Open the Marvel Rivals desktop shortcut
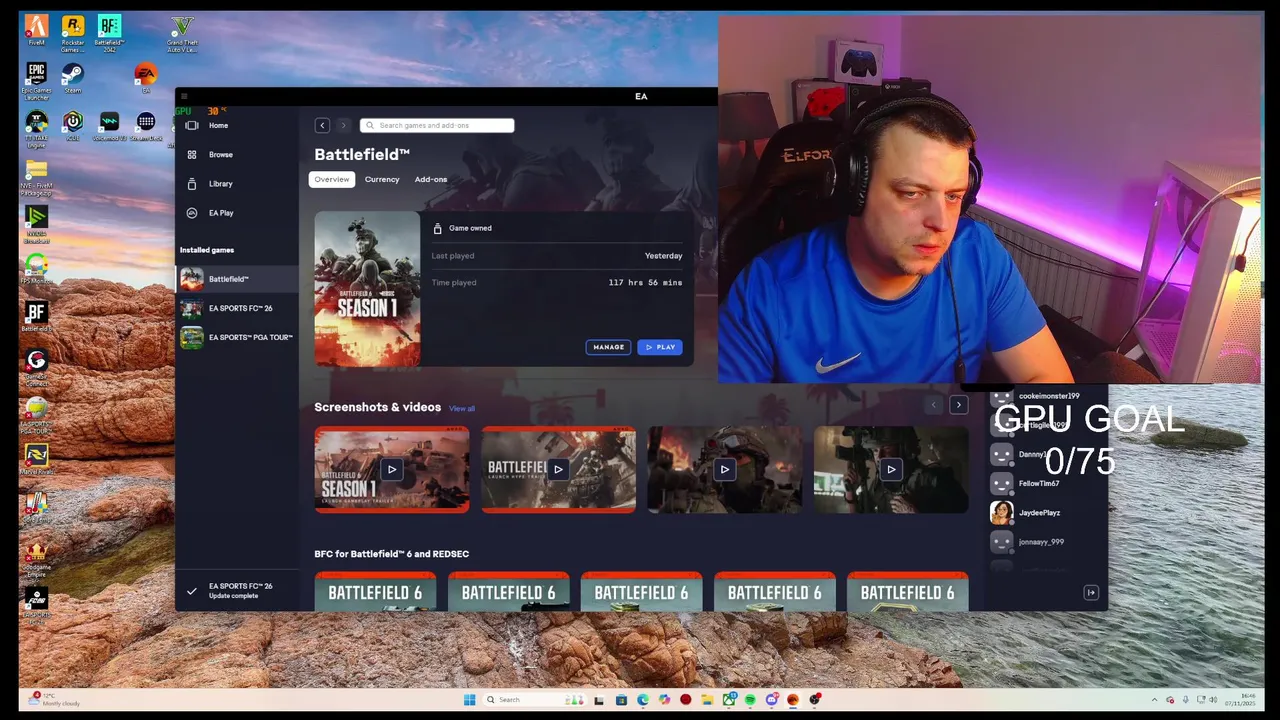1280x720 pixels. click(x=36, y=461)
